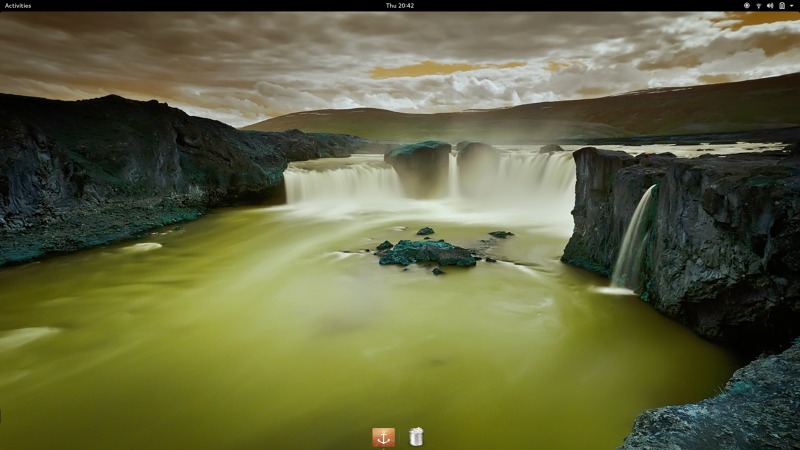This screenshot has width=800, height=450.
Task: Click the volume speaker icon
Action: (769, 5)
